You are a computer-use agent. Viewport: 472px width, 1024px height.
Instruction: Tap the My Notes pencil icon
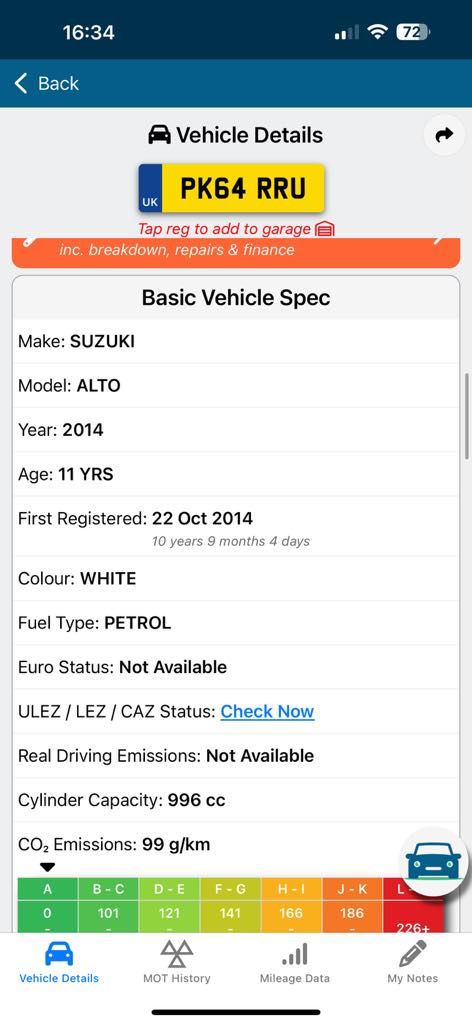click(x=413, y=953)
